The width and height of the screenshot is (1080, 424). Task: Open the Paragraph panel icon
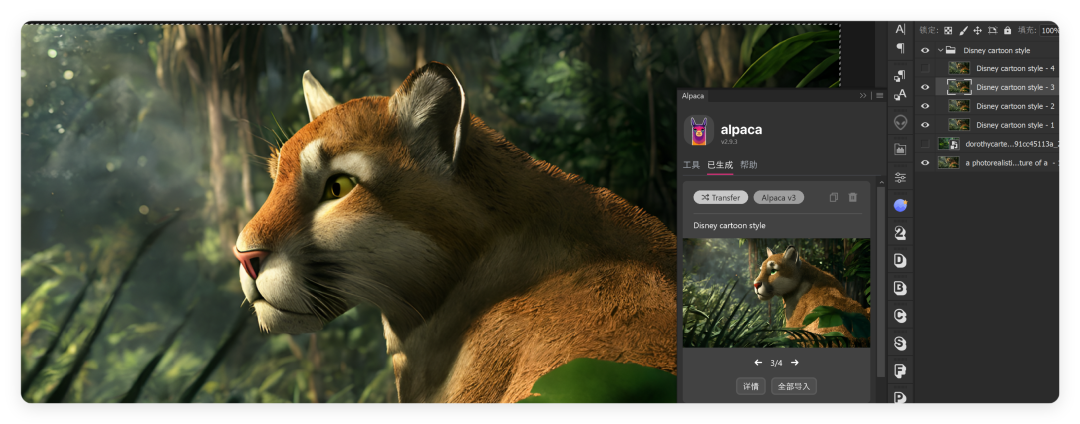(x=900, y=48)
